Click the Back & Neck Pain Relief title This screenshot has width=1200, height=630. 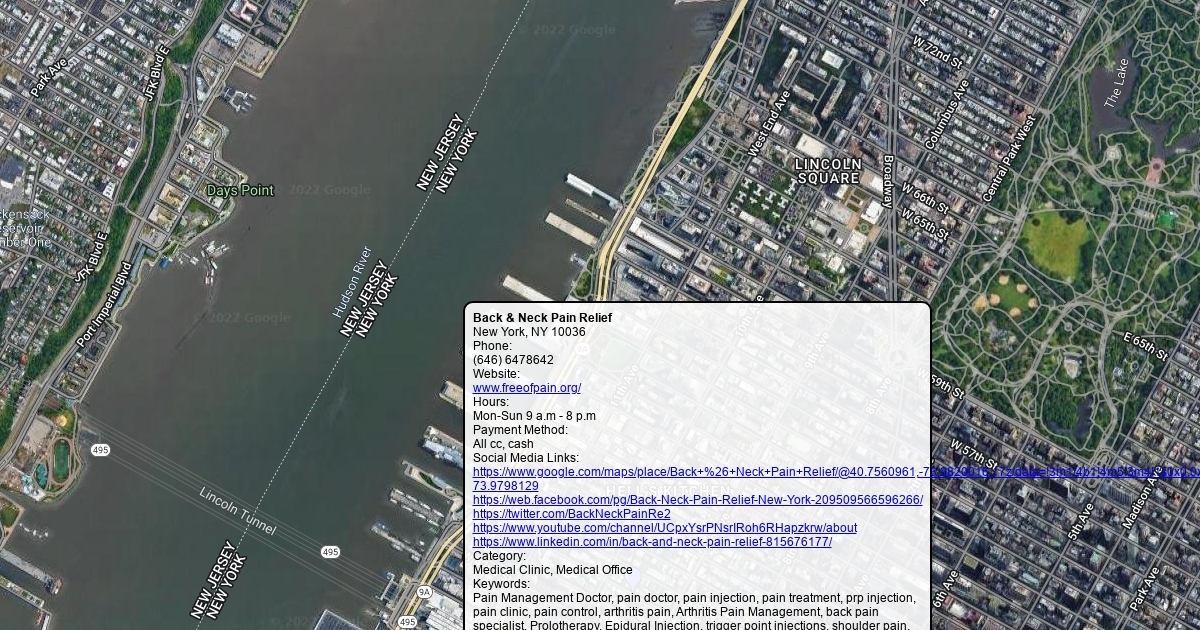point(542,318)
